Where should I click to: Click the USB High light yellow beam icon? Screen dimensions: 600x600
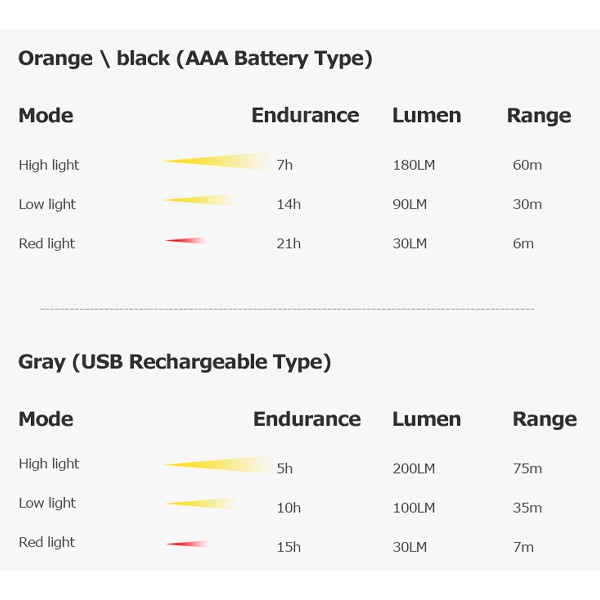[x=218, y=465]
